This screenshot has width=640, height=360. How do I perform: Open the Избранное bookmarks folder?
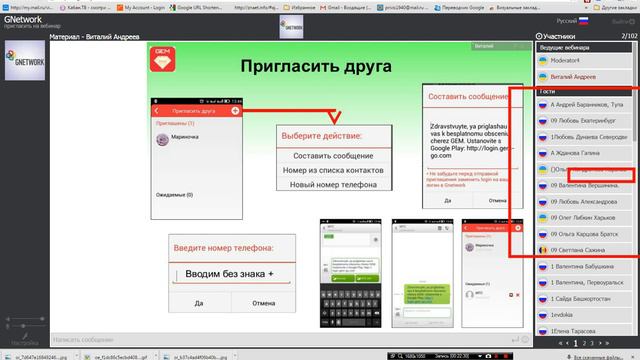(x=300, y=7)
